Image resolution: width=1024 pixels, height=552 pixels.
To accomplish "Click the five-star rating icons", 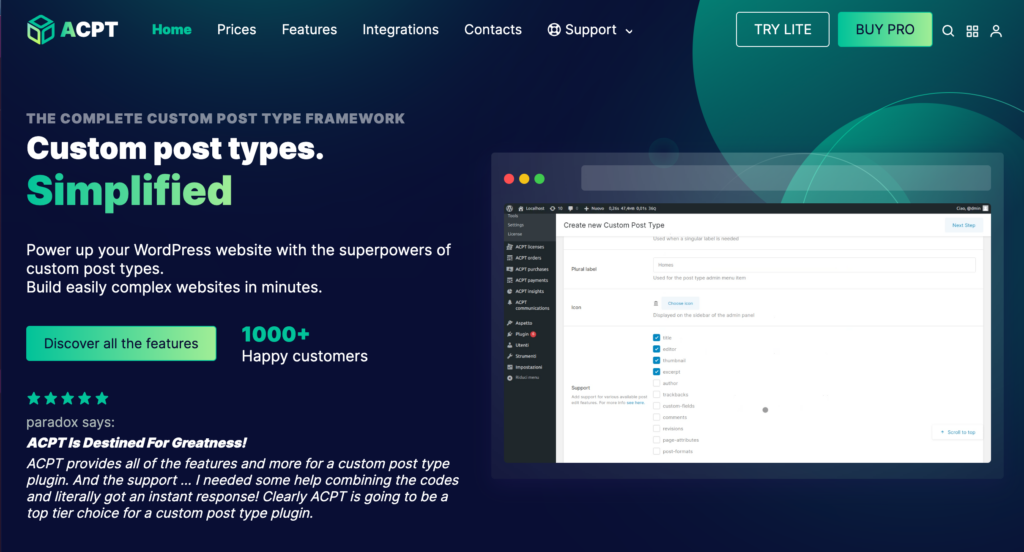I will (67, 398).
